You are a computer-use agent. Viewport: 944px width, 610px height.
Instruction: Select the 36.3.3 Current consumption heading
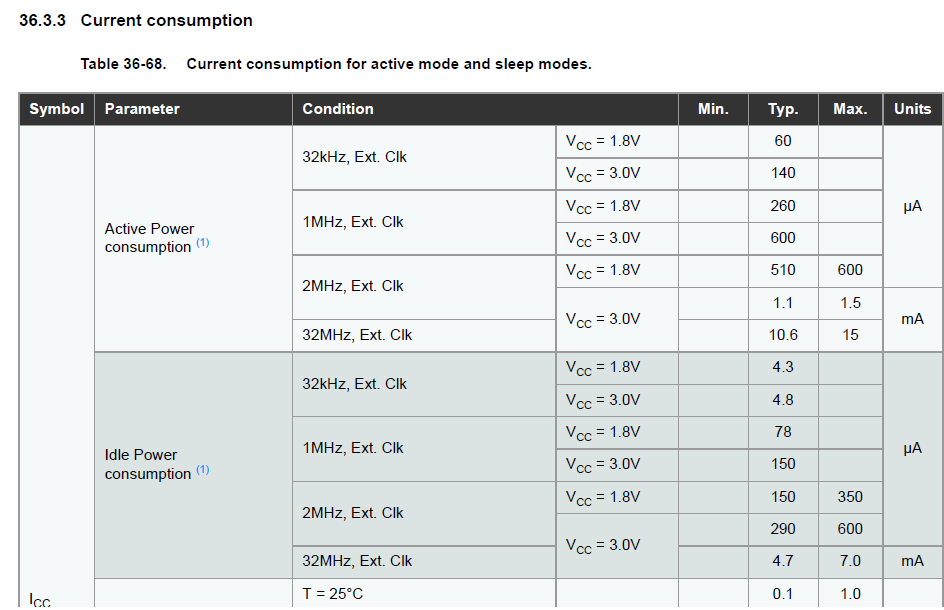(x=136, y=20)
